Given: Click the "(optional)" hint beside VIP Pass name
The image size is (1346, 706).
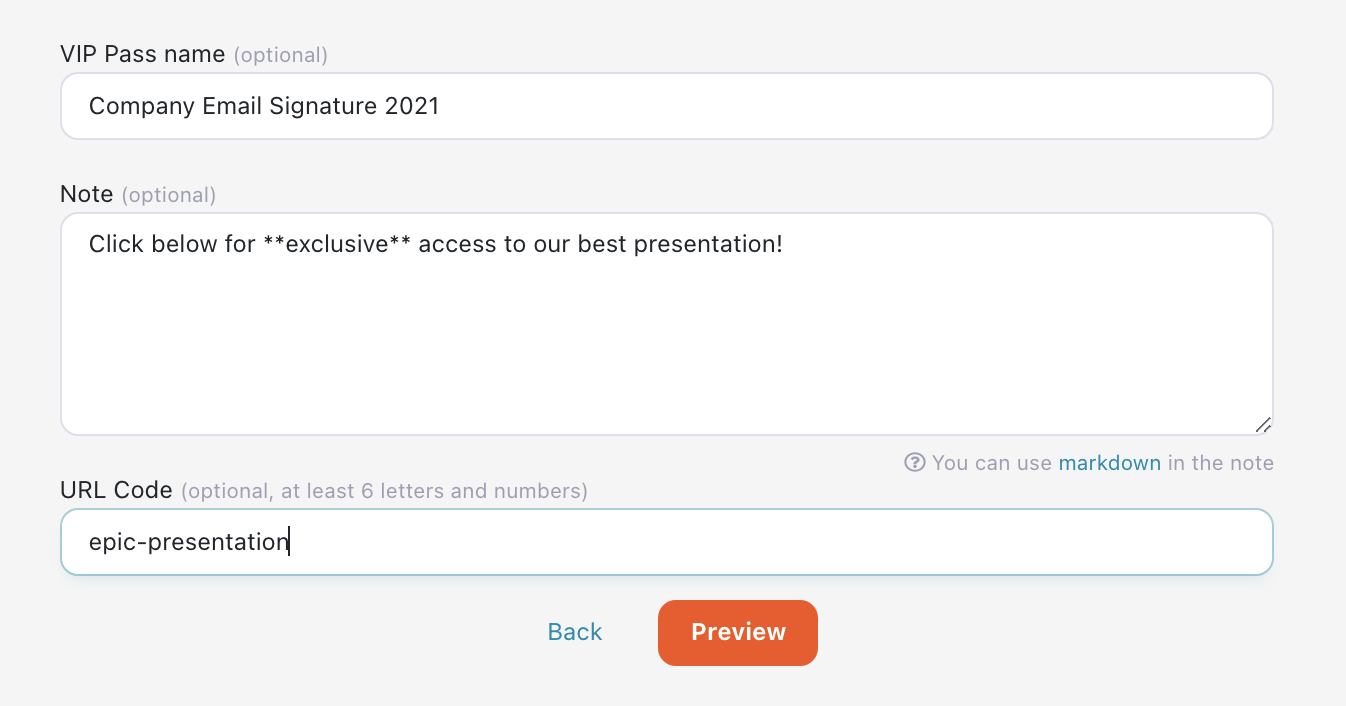Looking at the screenshot, I should coord(280,55).
